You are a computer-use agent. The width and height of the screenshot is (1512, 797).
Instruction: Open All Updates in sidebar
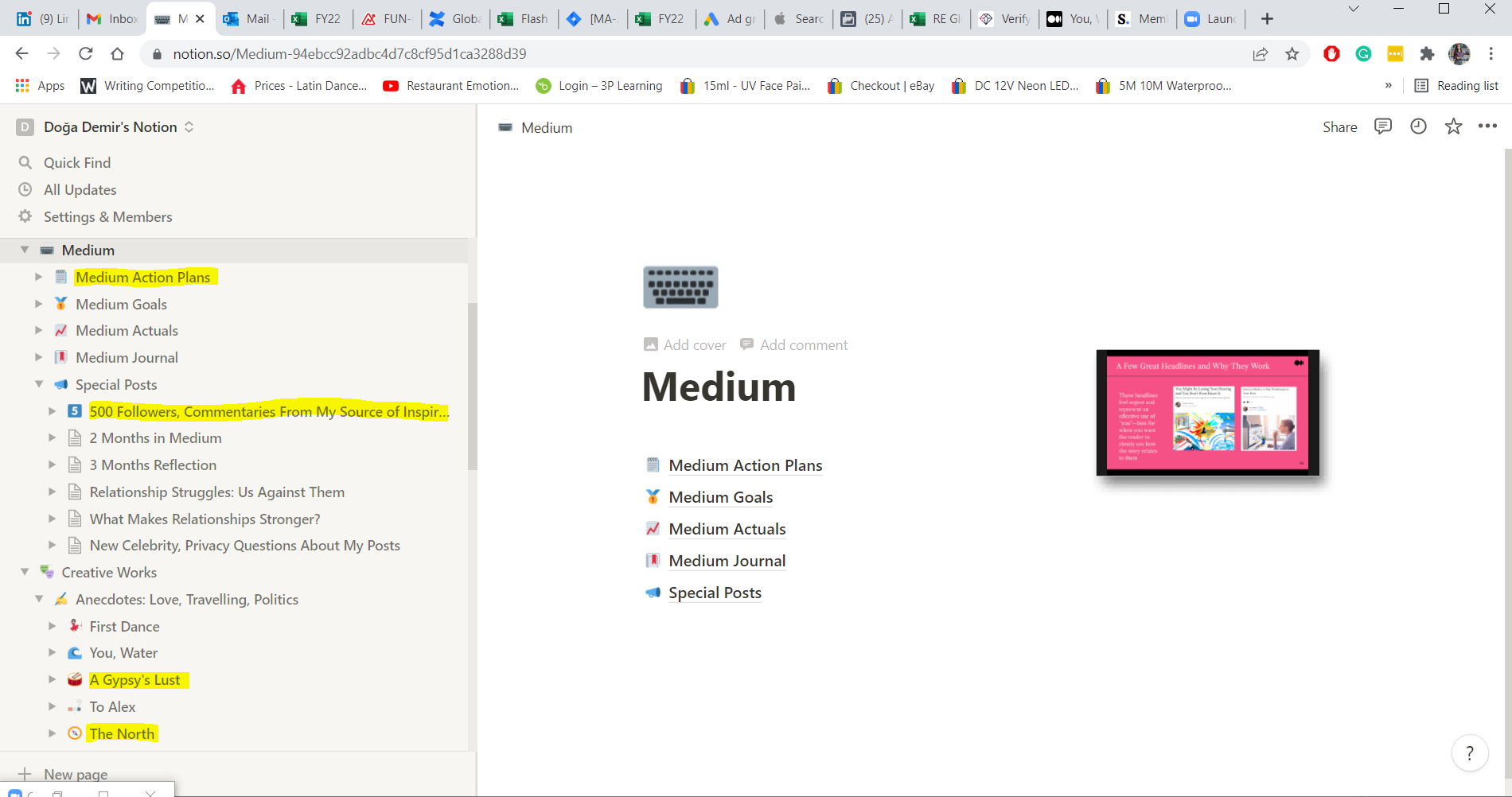pos(80,189)
